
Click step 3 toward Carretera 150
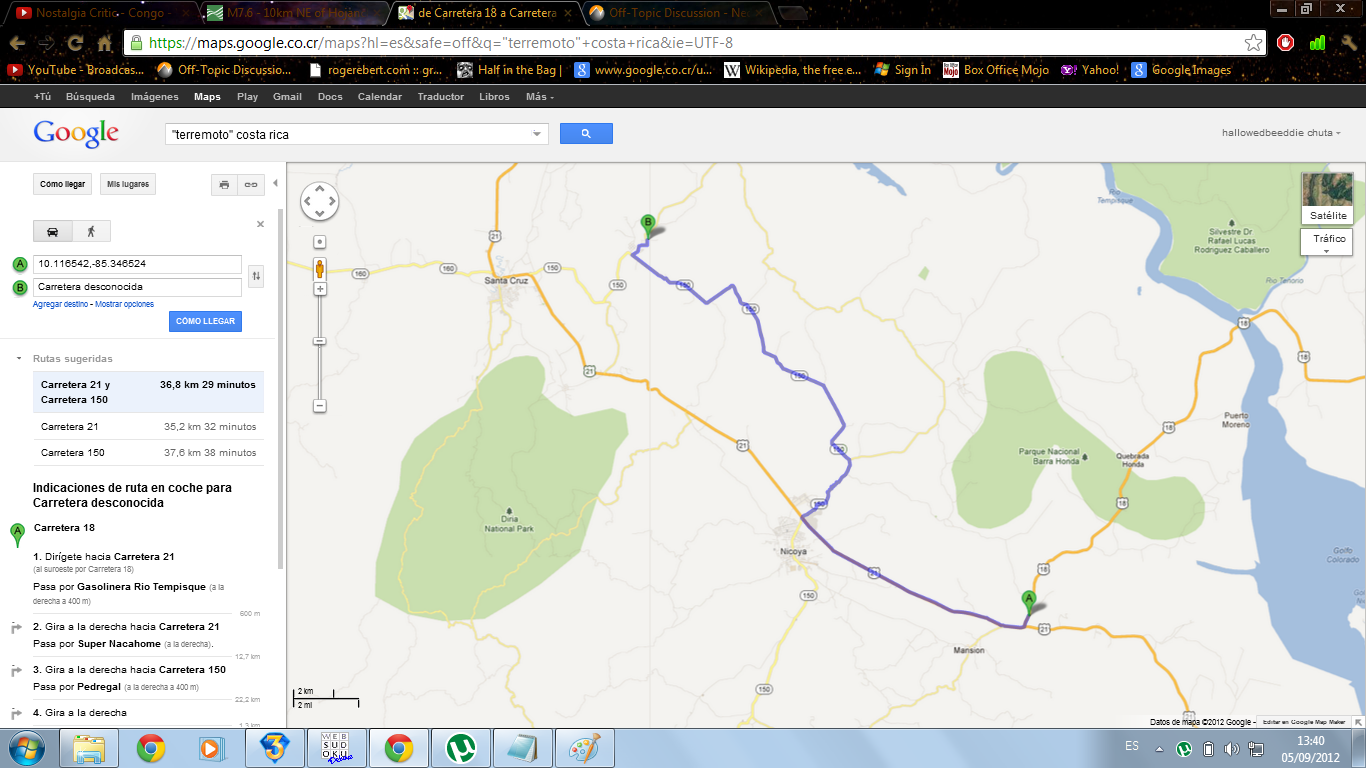pyautogui.click(x=129, y=670)
